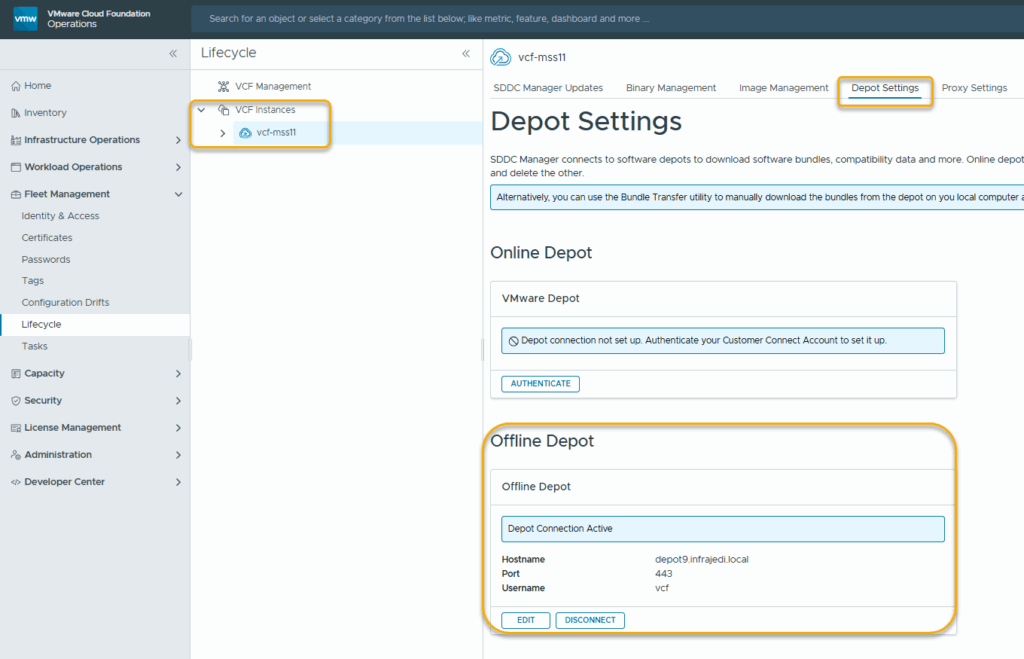Screen dimensions: 1024x659
Task: Click the VCF Management icon in tree
Action: (224, 87)
